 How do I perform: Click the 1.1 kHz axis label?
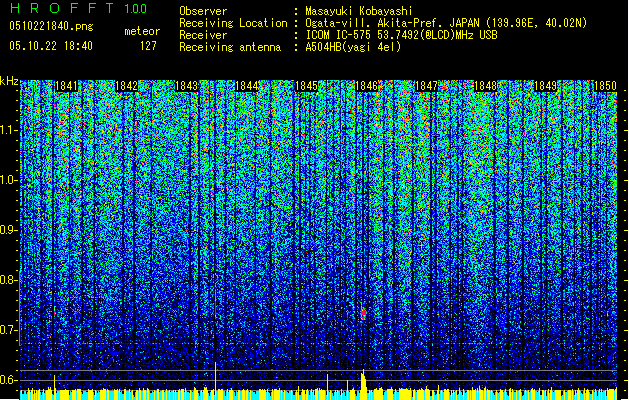[x=9, y=130]
